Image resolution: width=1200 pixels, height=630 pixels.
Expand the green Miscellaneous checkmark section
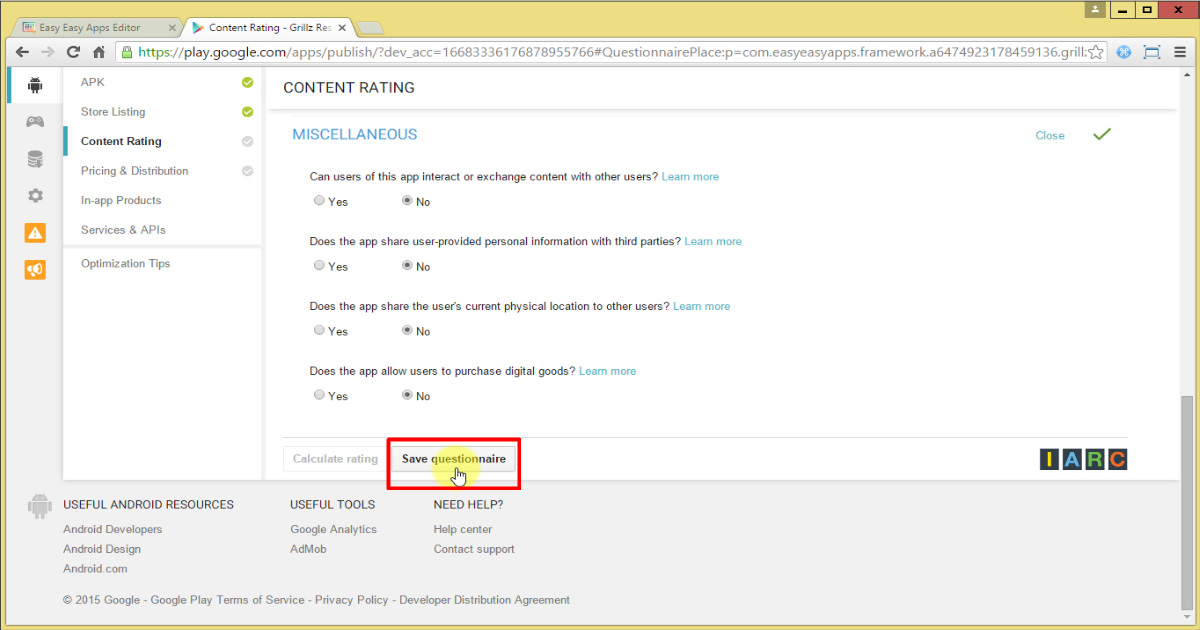1101,134
